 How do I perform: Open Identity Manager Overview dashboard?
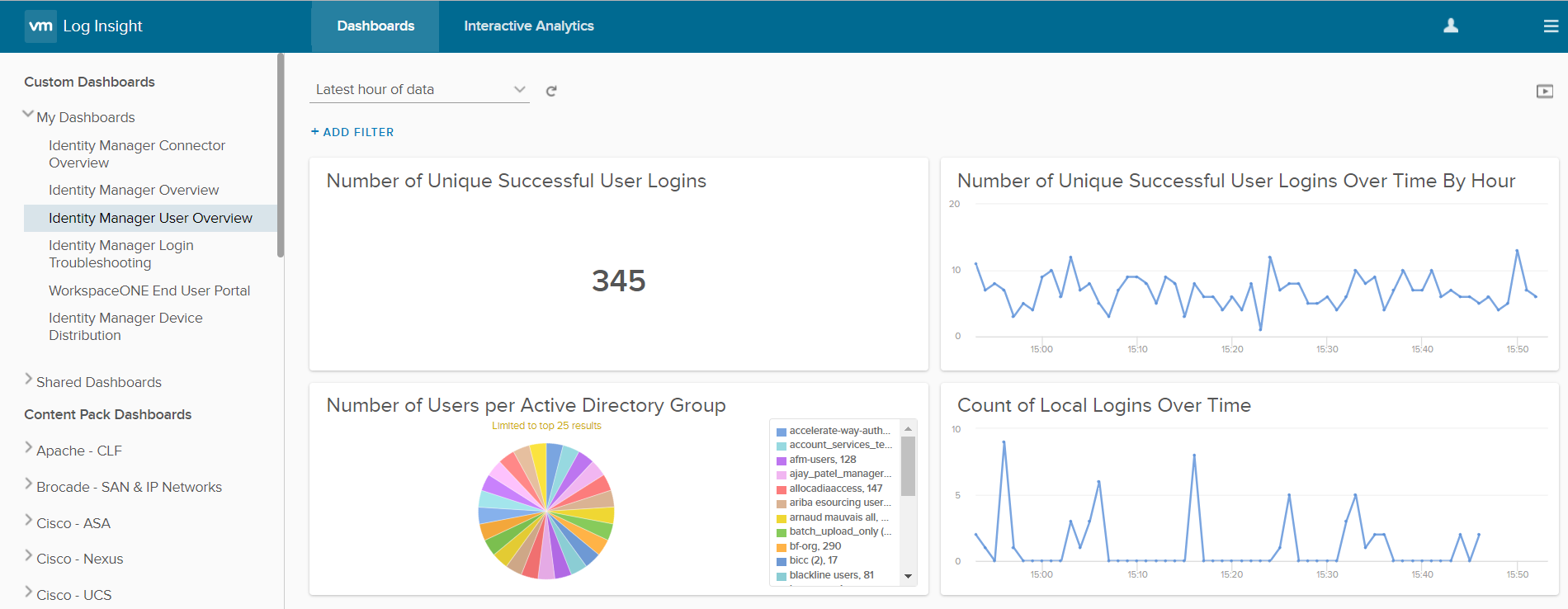coord(134,191)
